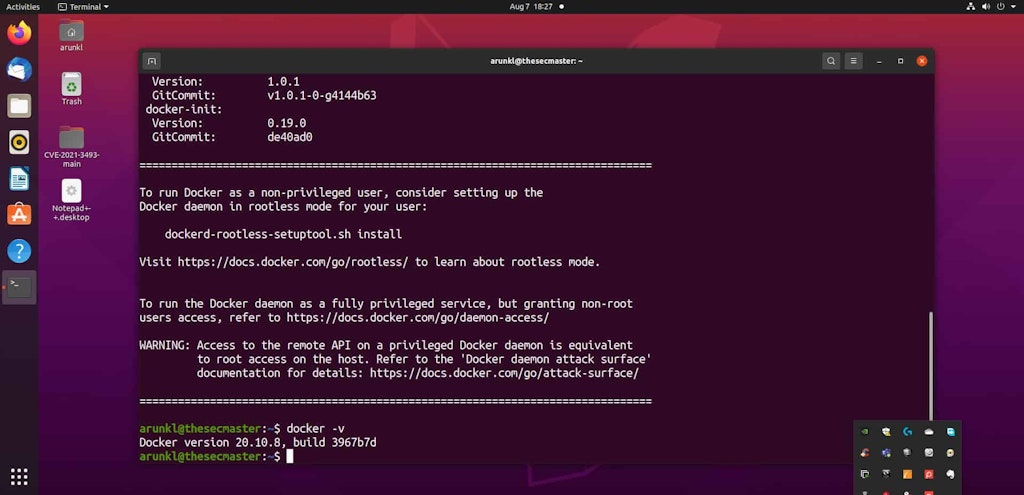Click the 'WARNING:' text in terminal
This screenshot has height=495, width=1024.
point(165,345)
